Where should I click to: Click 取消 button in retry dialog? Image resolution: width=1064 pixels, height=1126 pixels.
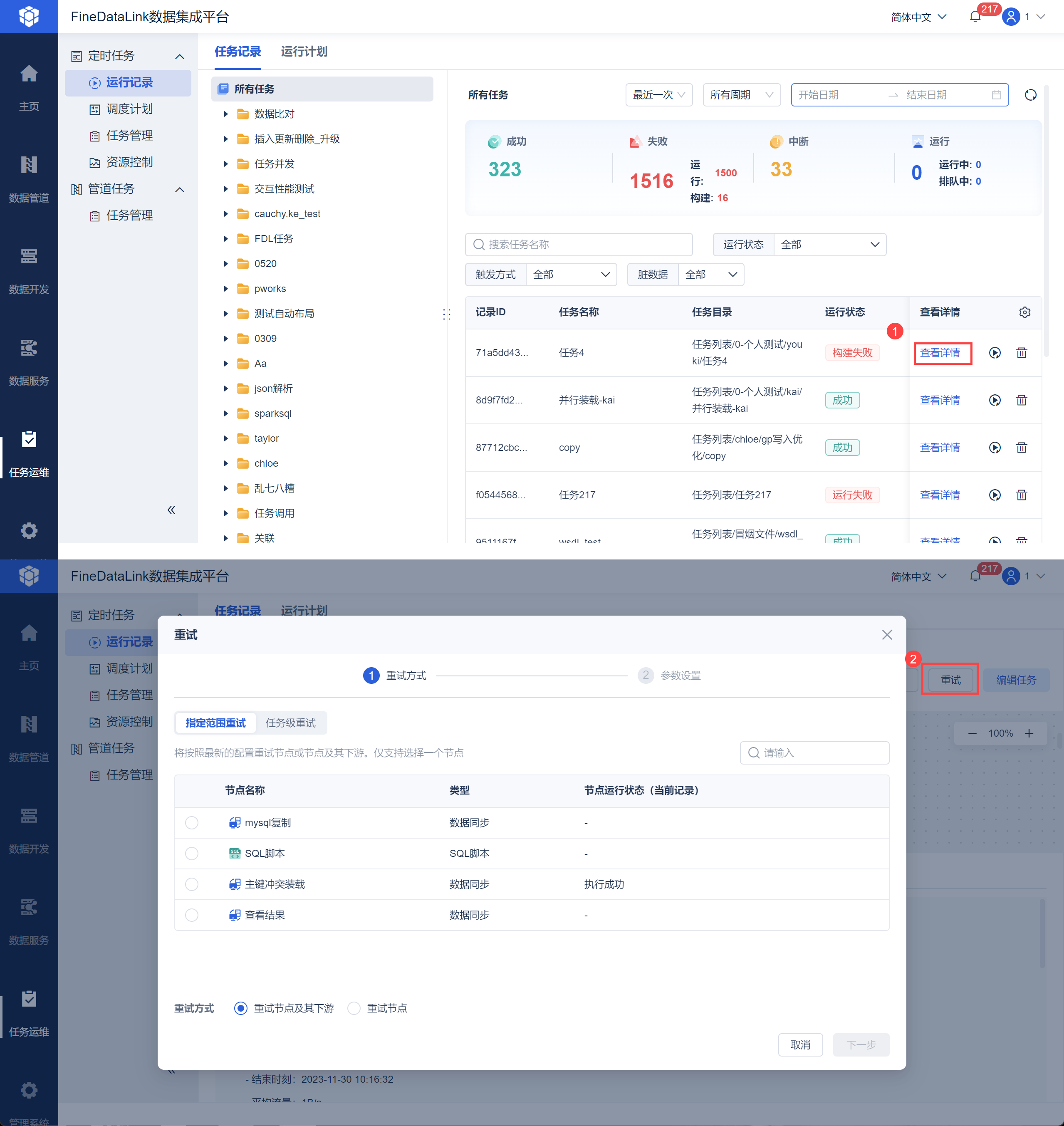(x=800, y=1044)
